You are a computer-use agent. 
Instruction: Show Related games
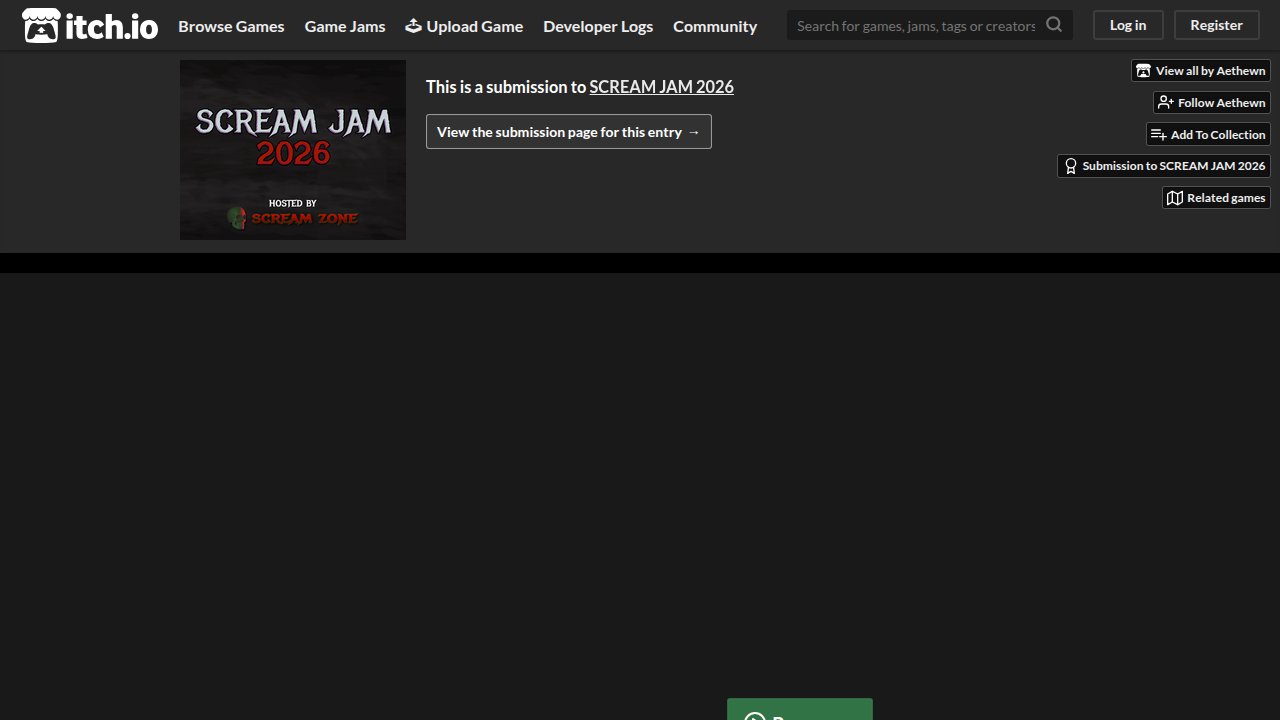[1216, 198]
